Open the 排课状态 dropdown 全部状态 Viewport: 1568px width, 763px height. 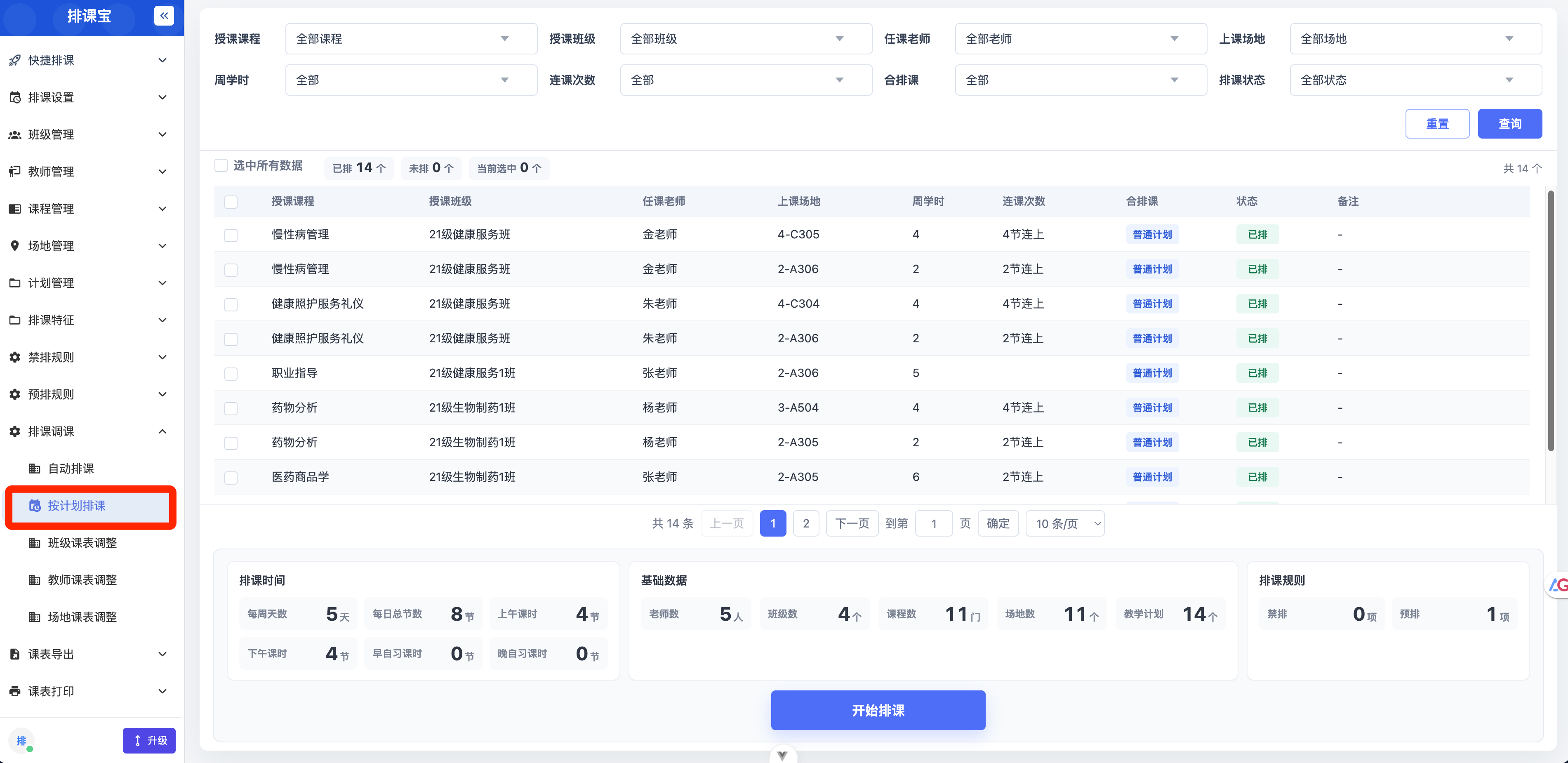pos(1415,80)
